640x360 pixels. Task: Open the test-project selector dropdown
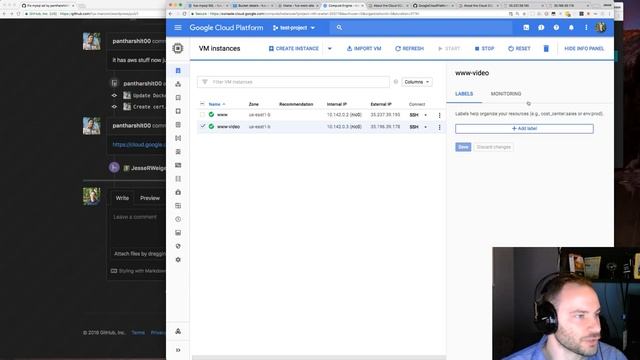pyautogui.click(x=294, y=28)
